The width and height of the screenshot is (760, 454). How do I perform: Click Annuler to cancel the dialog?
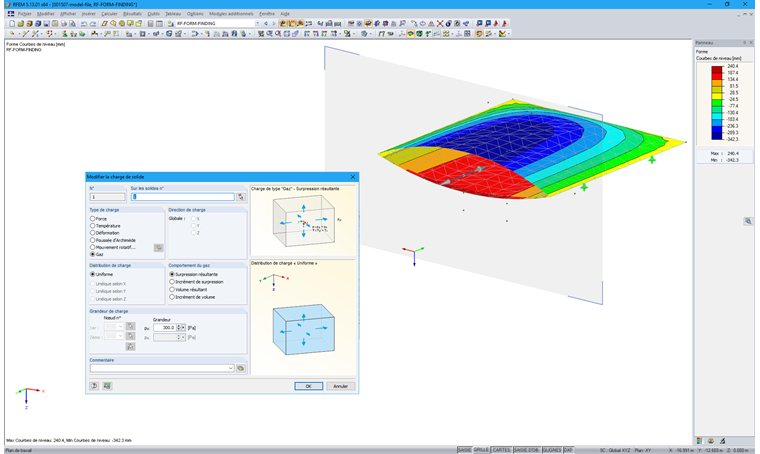pos(340,386)
